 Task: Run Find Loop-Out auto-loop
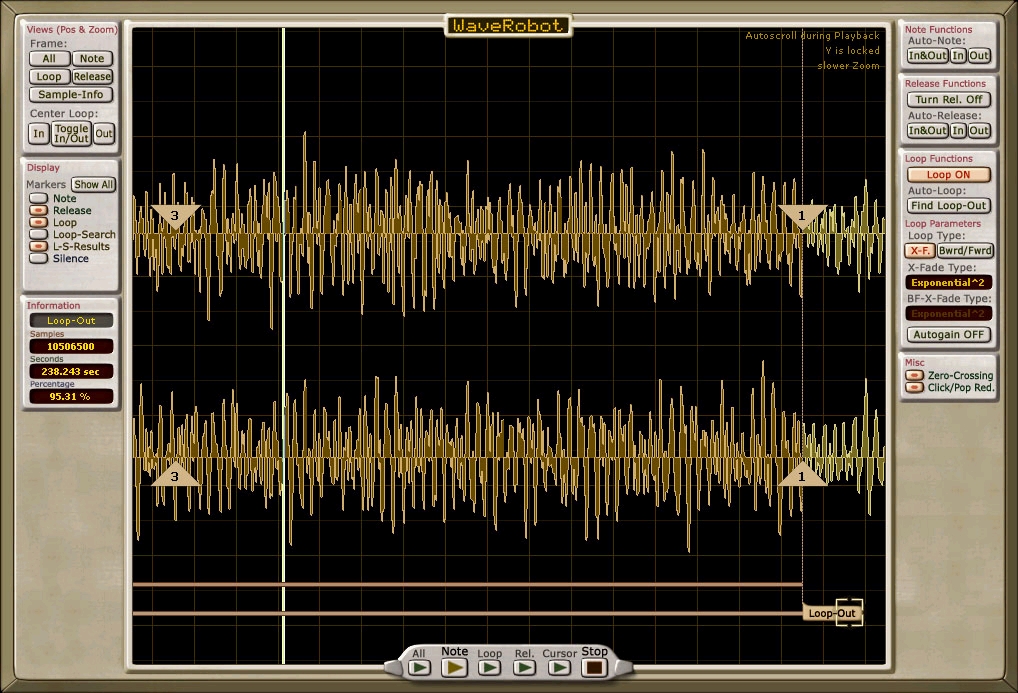[949, 206]
